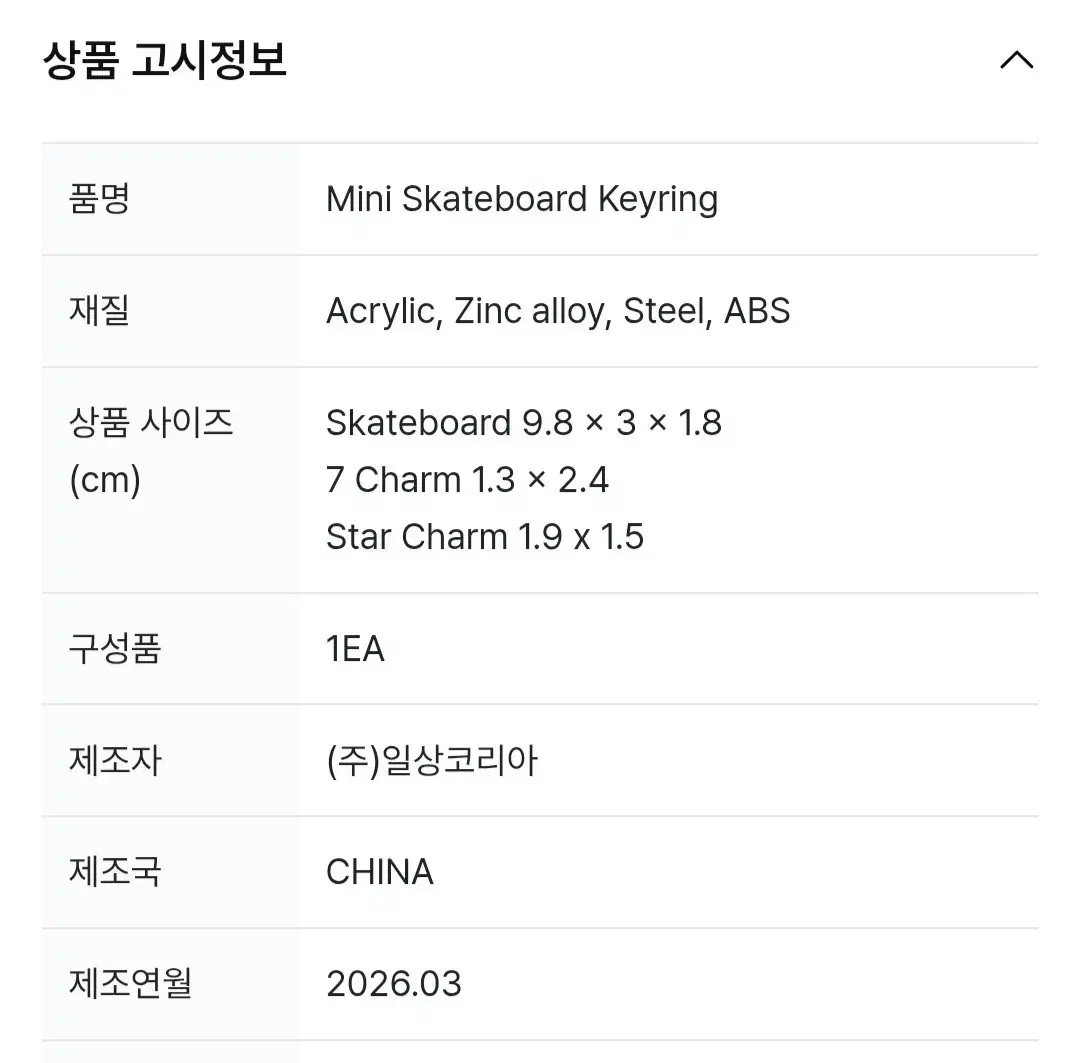Click the (cm) unit text

pyautogui.click(x=105, y=480)
